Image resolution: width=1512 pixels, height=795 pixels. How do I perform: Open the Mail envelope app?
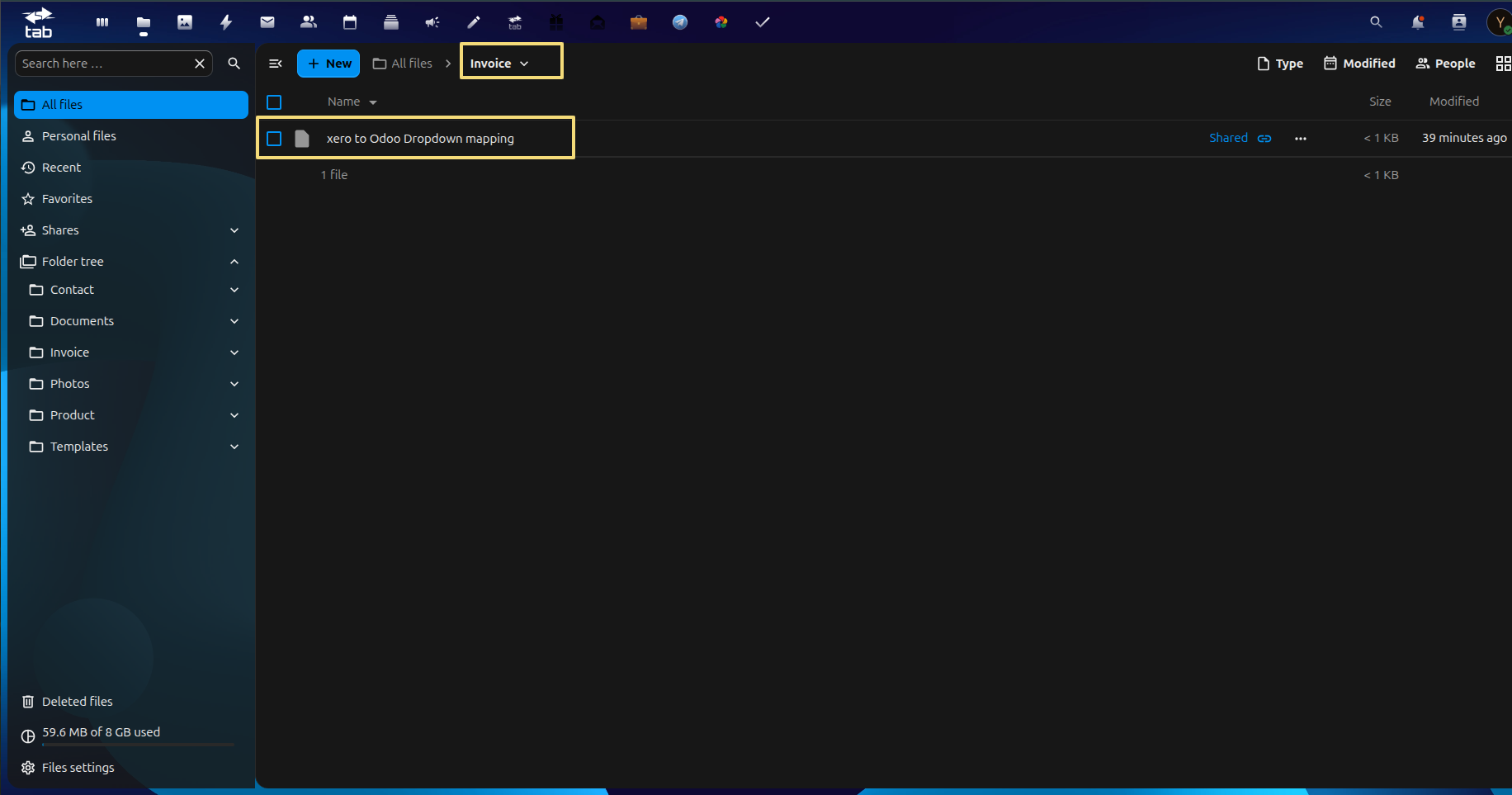coord(267,22)
